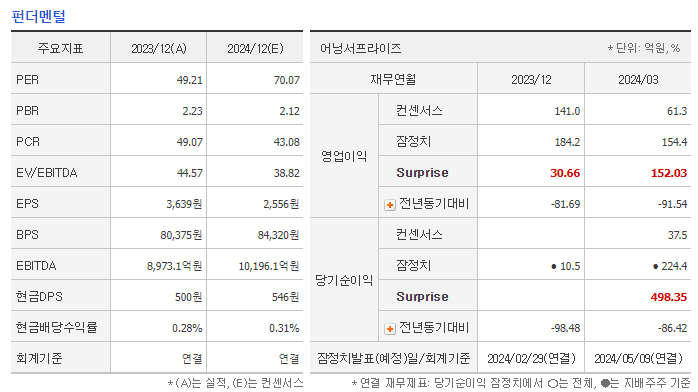Screen dimensions: 698x392
Task: Click the EPS row label
Action: (x=27, y=204)
